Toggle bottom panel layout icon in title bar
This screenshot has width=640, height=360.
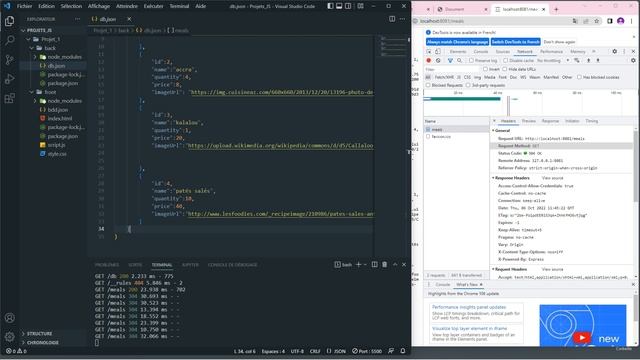(339, 6)
